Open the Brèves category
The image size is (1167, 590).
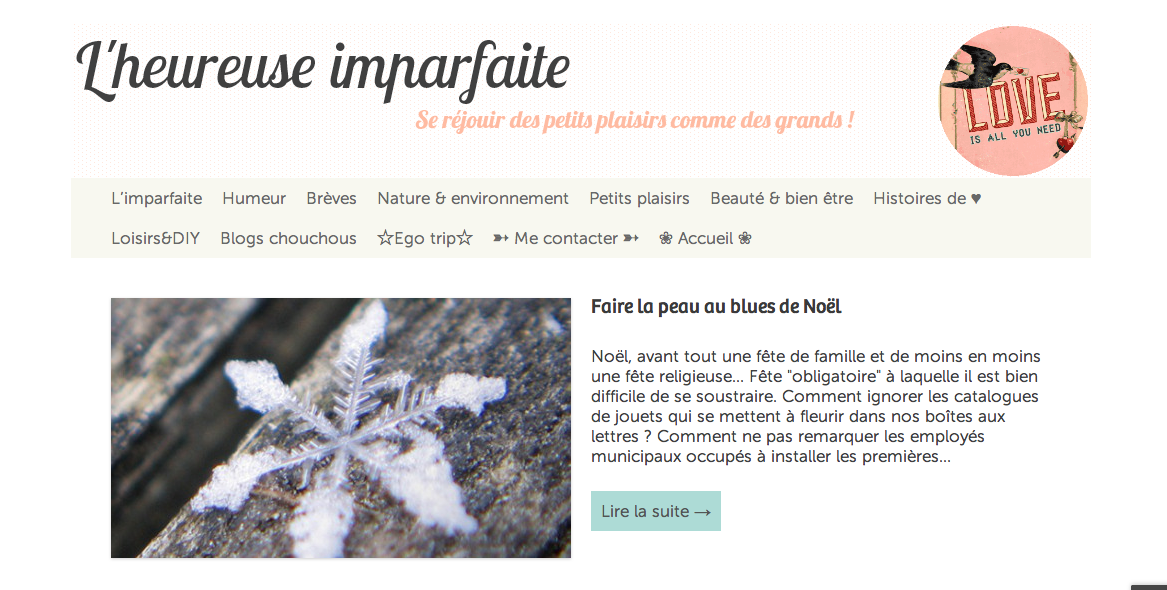[x=331, y=198]
